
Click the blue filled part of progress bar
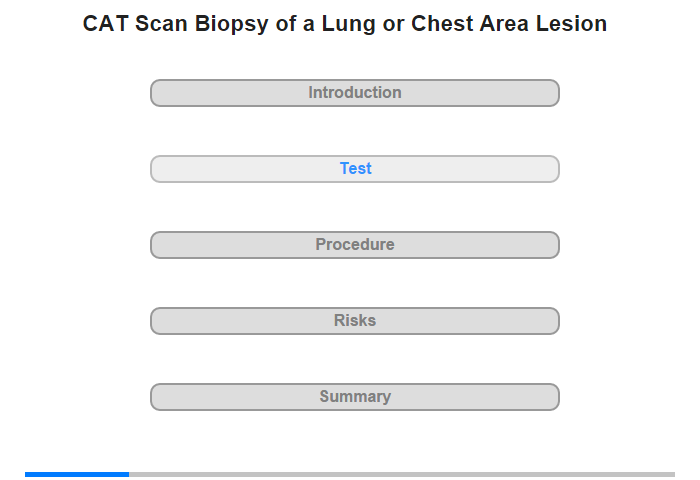click(77, 474)
